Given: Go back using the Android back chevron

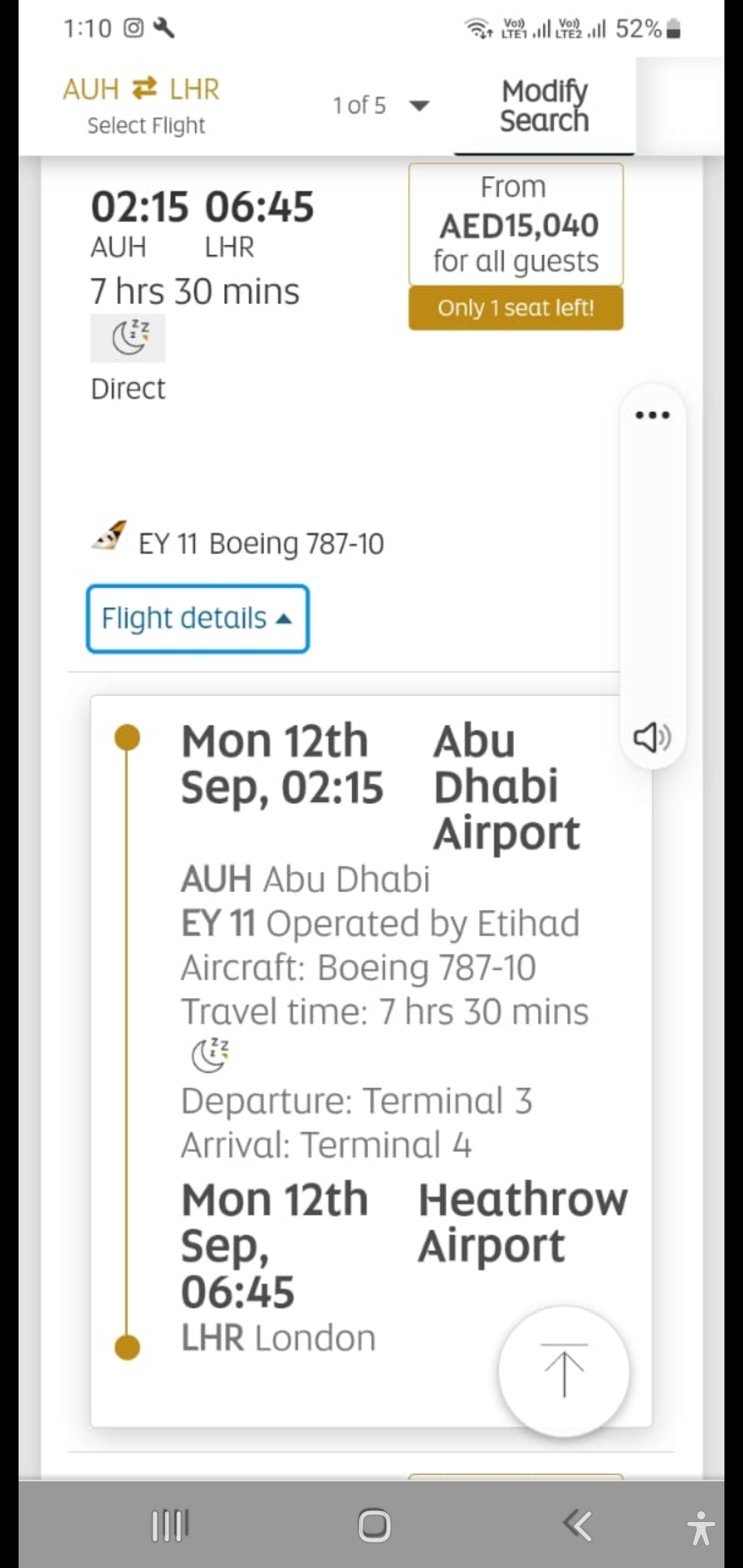Looking at the screenshot, I should pos(577,1525).
